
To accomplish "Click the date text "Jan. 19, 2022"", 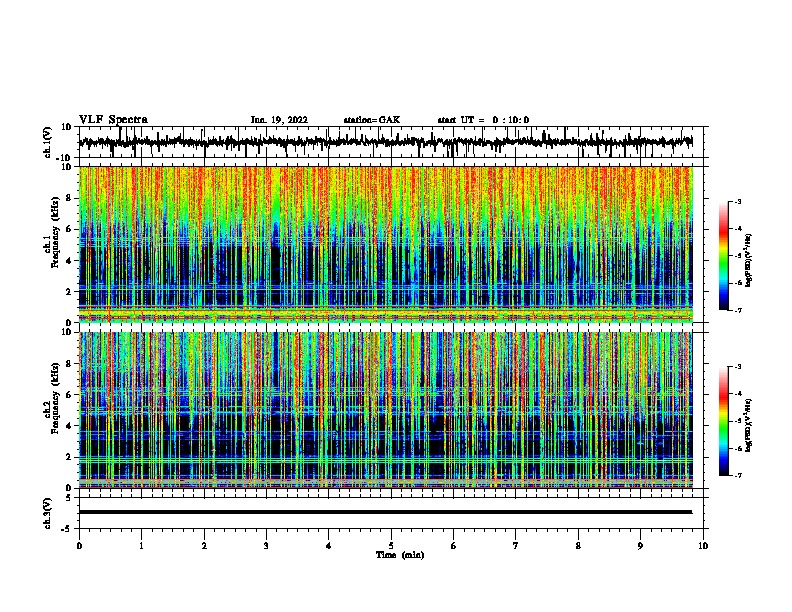I will point(279,120).
